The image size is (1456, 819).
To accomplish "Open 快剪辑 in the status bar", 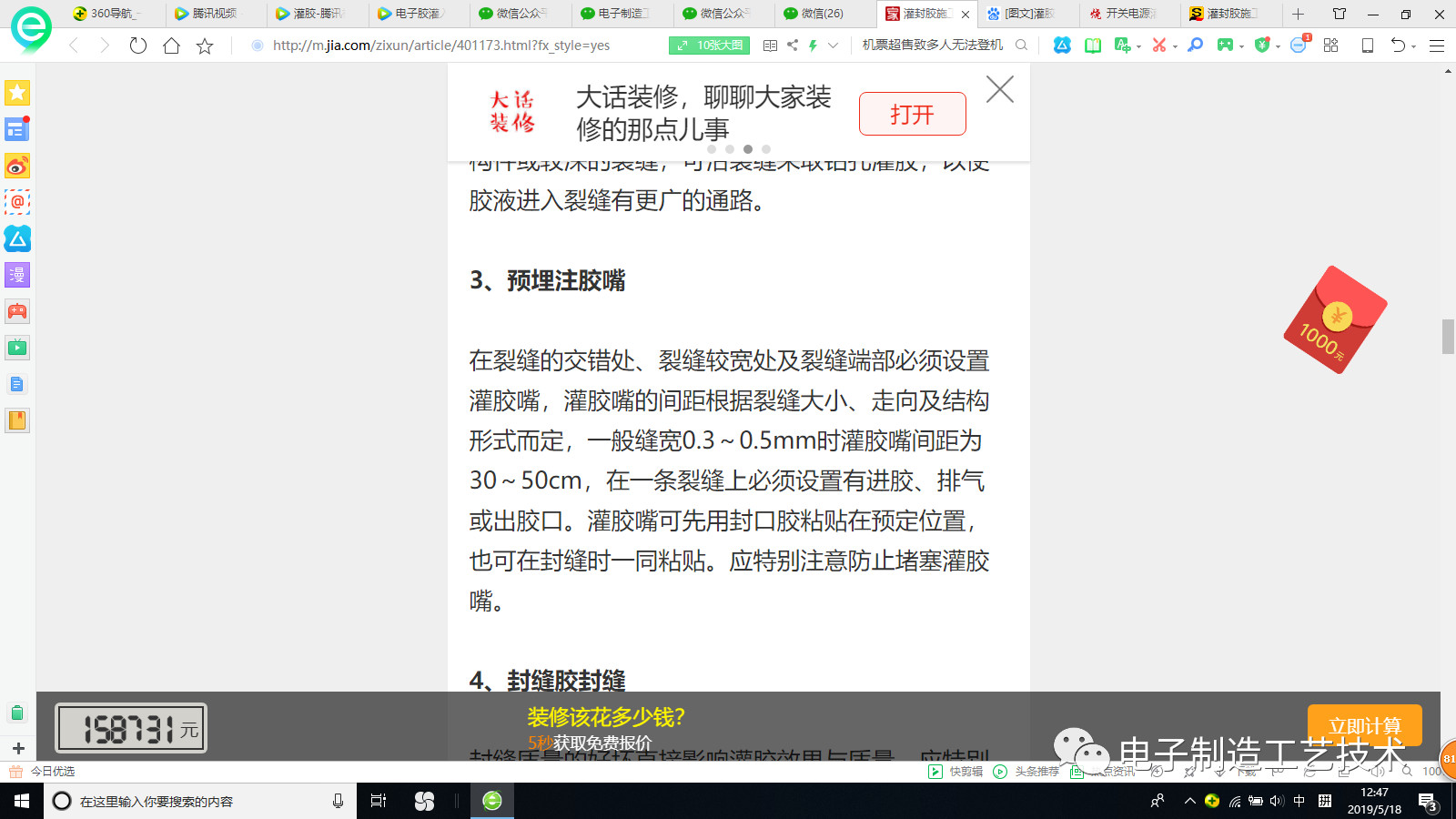I will tap(955, 772).
